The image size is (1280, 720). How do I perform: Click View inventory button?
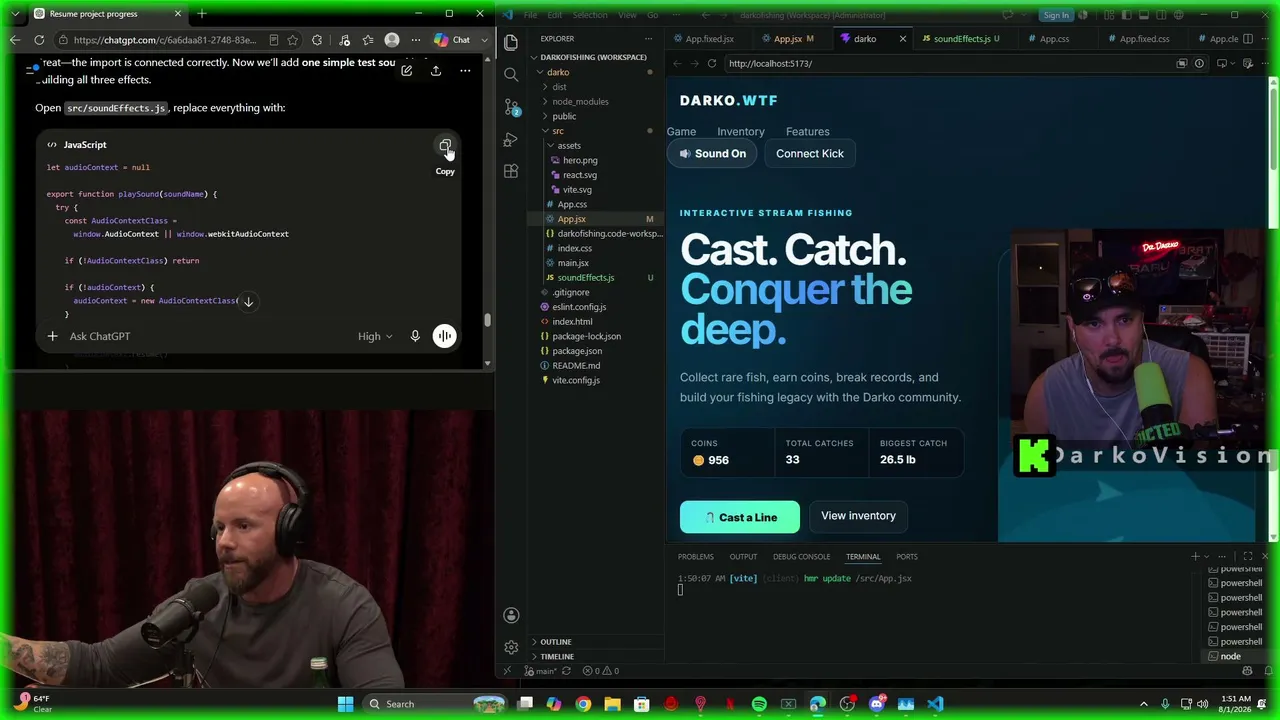858,516
